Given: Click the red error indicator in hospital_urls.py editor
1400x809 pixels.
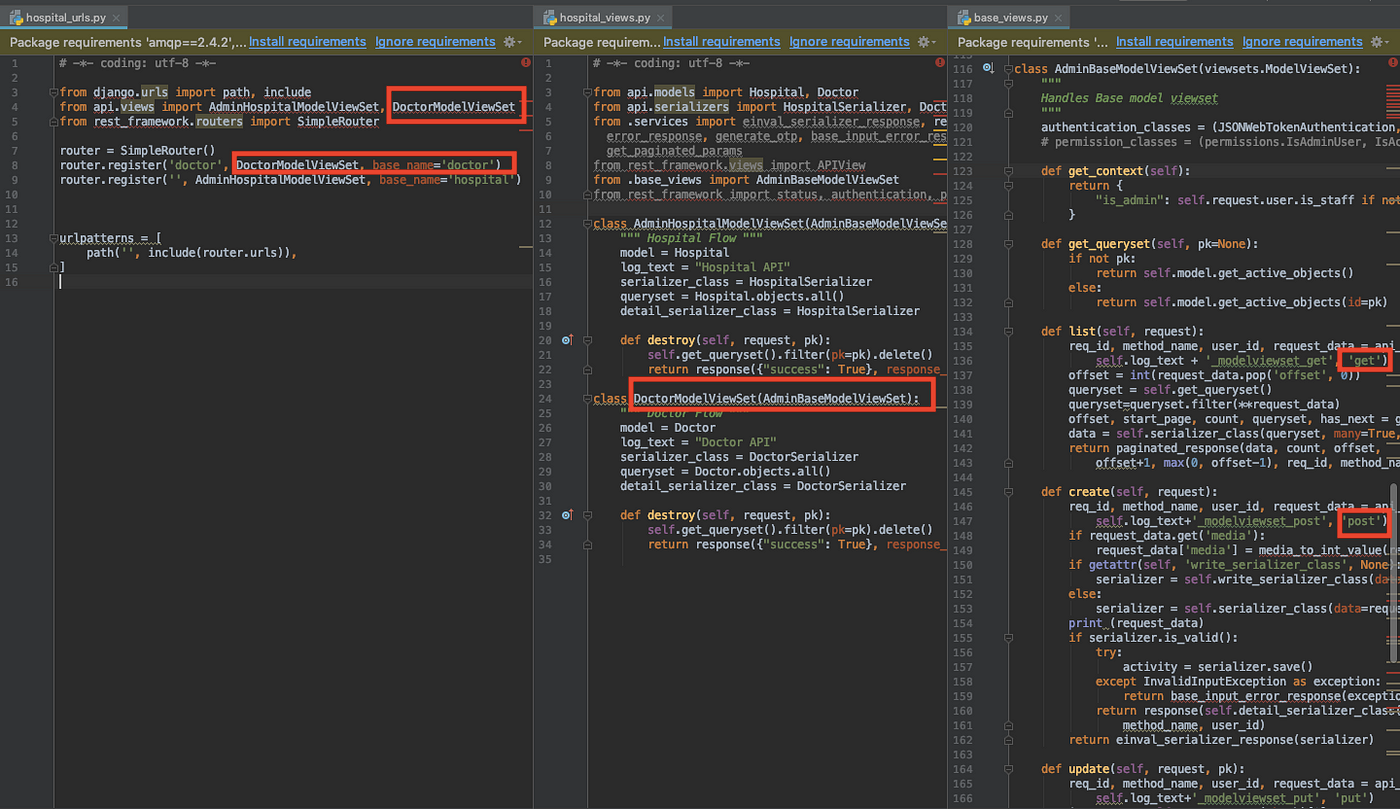Looking at the screenshot, I should coord(525,63).
